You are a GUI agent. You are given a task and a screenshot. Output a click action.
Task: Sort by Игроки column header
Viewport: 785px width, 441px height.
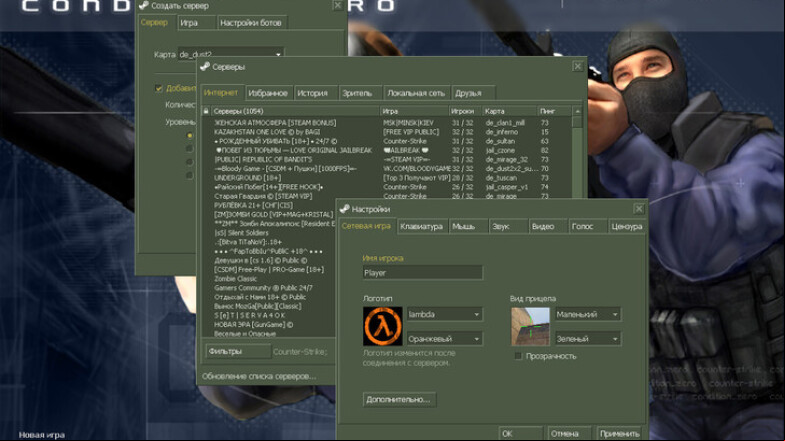[465, 111]
